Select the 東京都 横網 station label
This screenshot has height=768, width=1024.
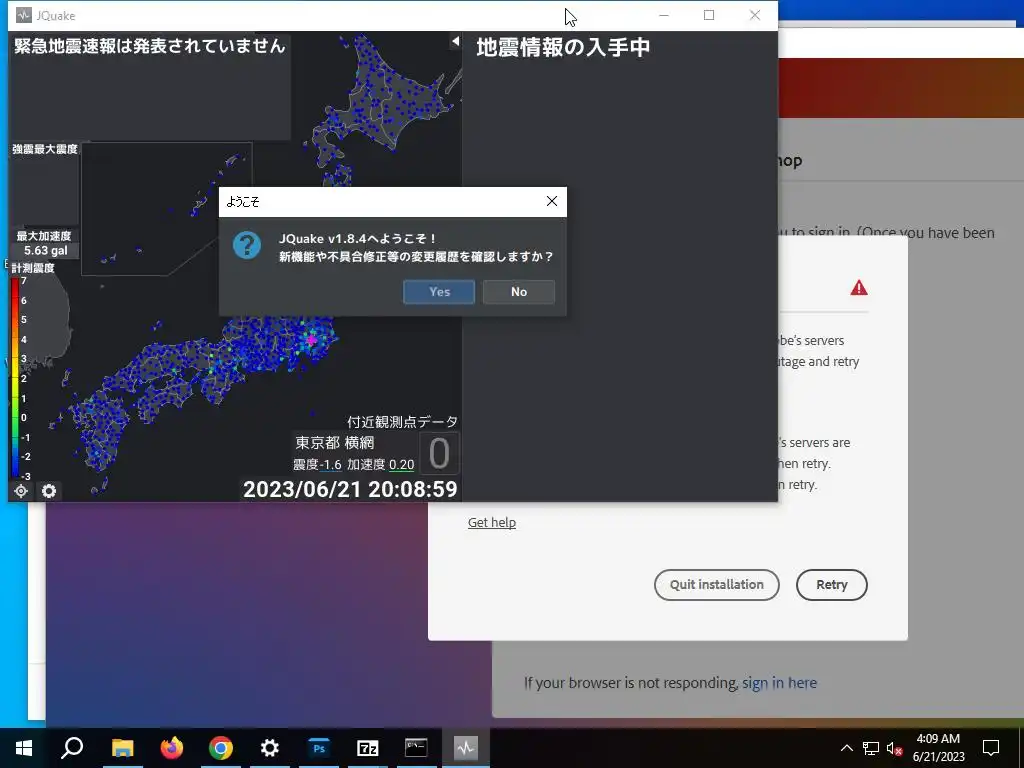tap(334, 443)
